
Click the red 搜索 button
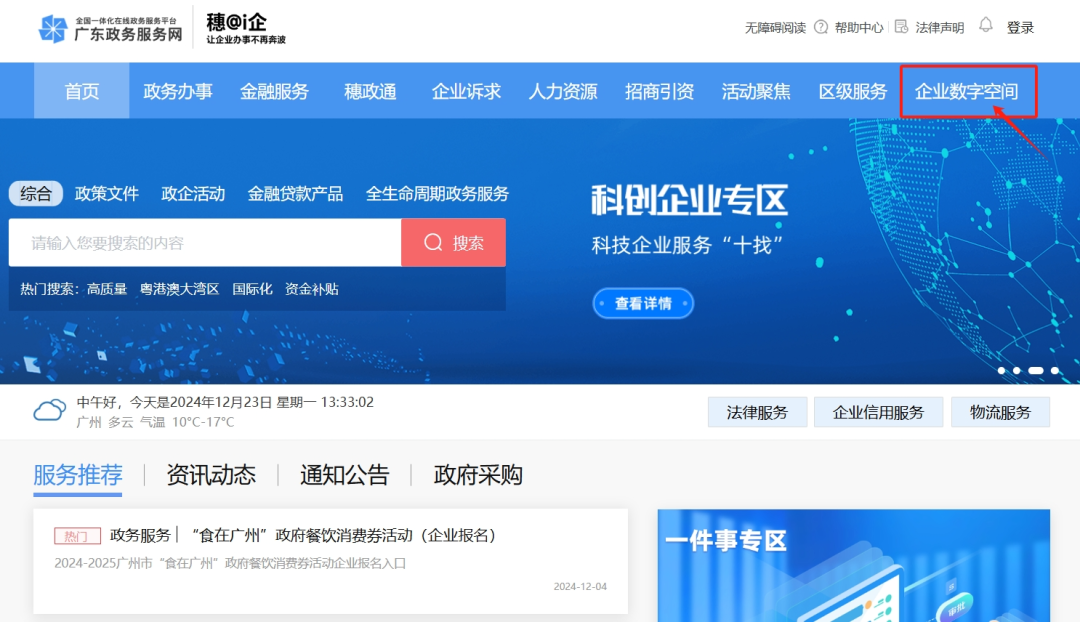click(x=453, y=242)
